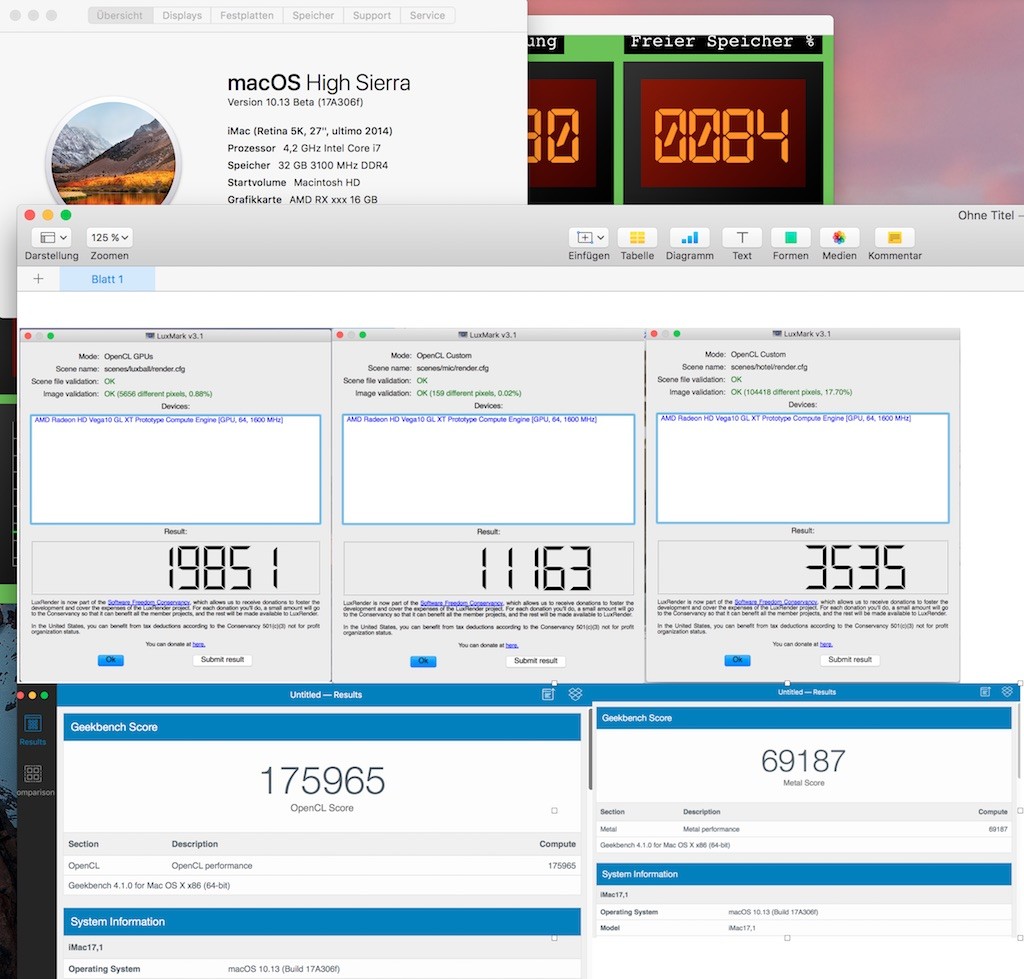Open the Festplatten tab
This screenshot has width=1024, height=979.
point(247,15)
